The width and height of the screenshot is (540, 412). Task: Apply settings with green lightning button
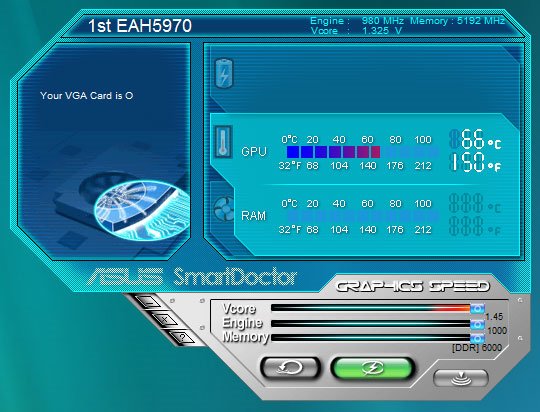pos(372,368)
